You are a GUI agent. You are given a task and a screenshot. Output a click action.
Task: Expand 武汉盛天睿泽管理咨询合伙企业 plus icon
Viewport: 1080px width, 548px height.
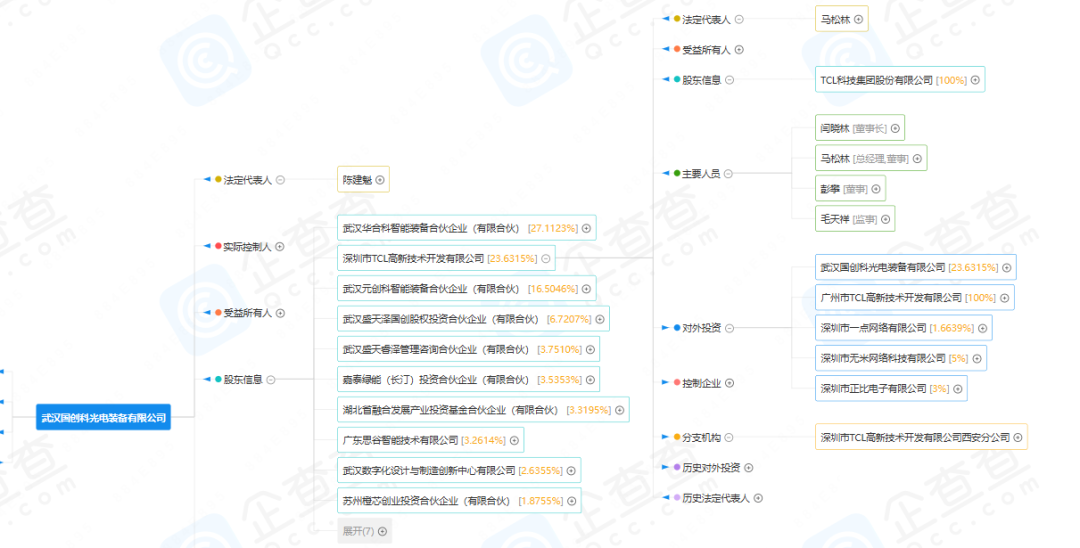tap(590, 349)
